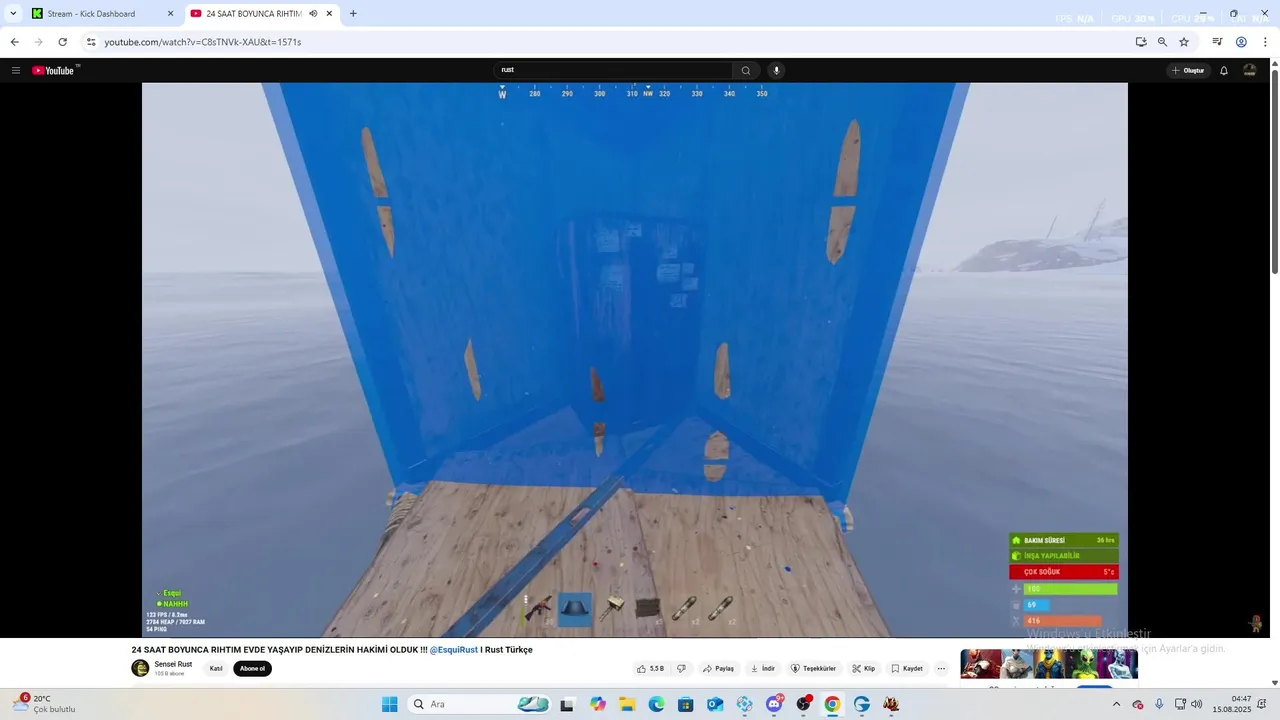Open Microsoft Store from the taskbar

click(x=685, y=704)
